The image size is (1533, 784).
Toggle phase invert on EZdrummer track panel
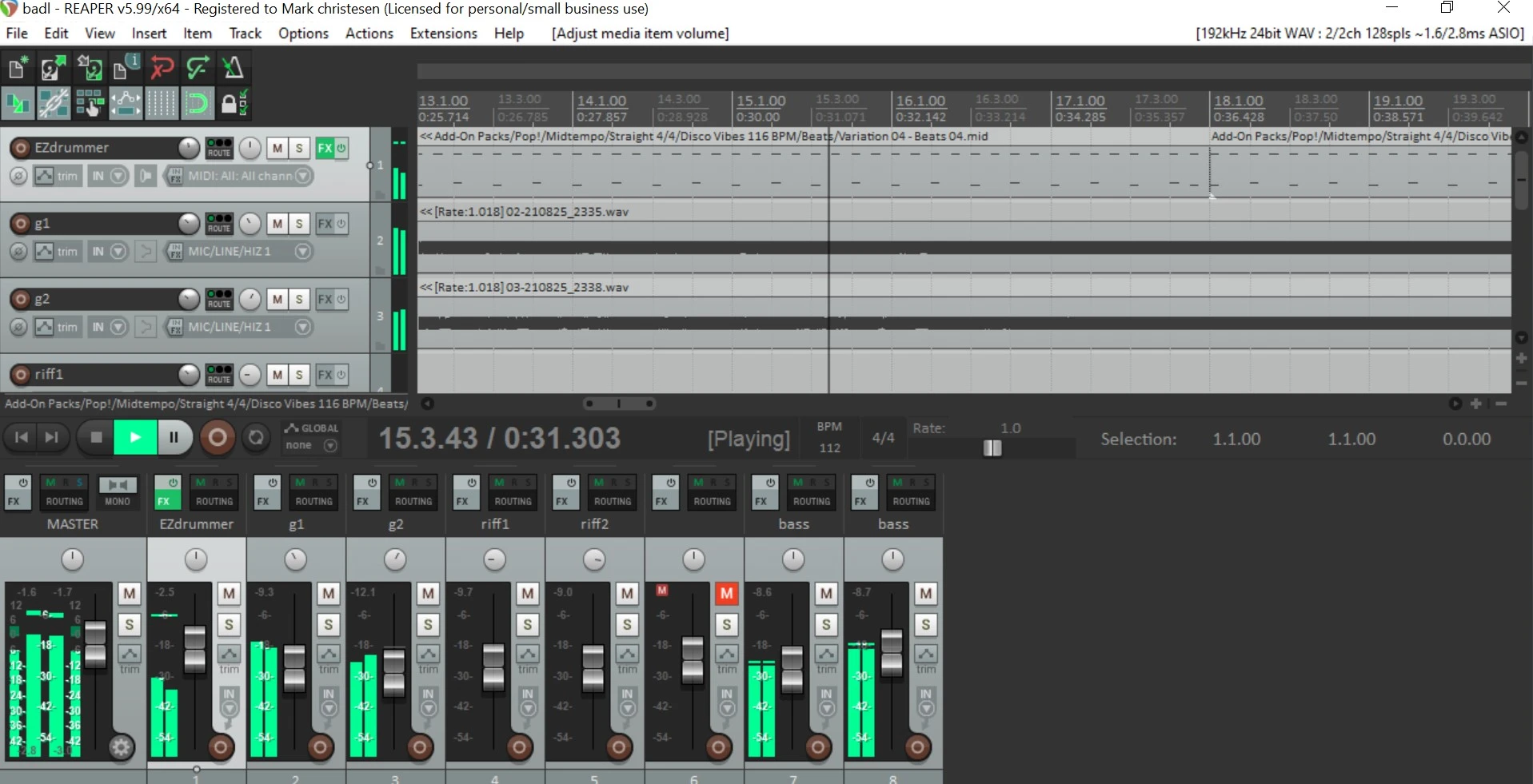pyautogui.click(x=19, y=176)
